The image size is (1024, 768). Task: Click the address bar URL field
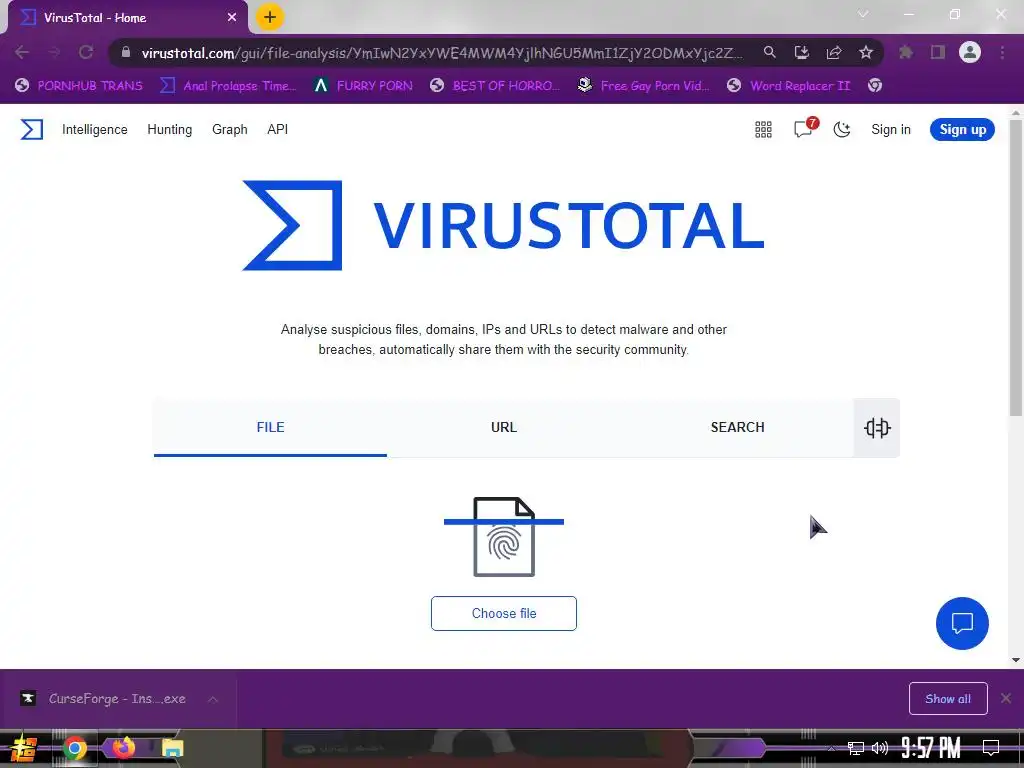(441, 53)
